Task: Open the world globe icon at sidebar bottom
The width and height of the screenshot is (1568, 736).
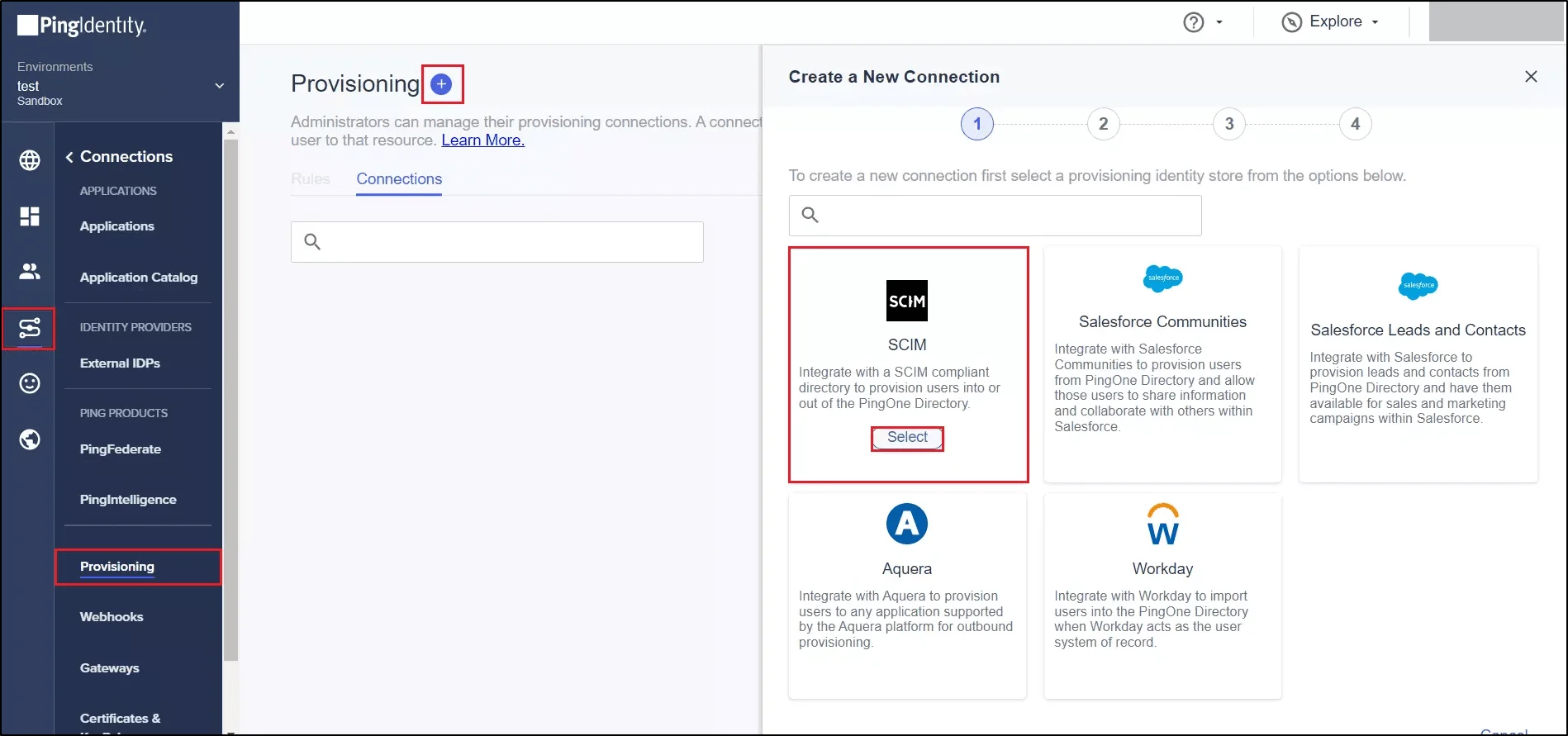Action: 30,439
